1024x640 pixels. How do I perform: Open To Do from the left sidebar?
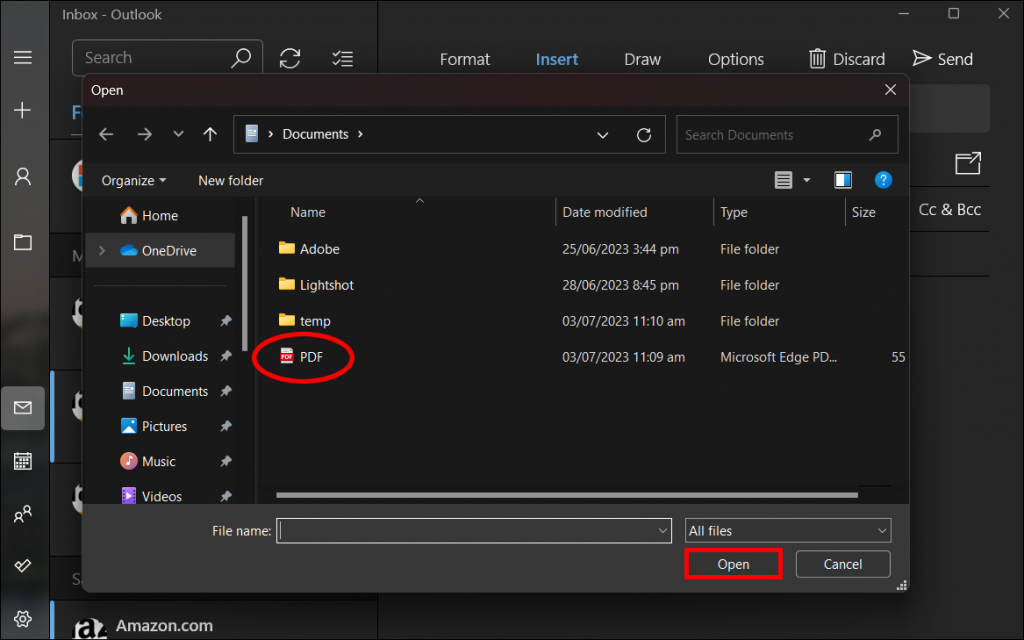tap(23, 566)
